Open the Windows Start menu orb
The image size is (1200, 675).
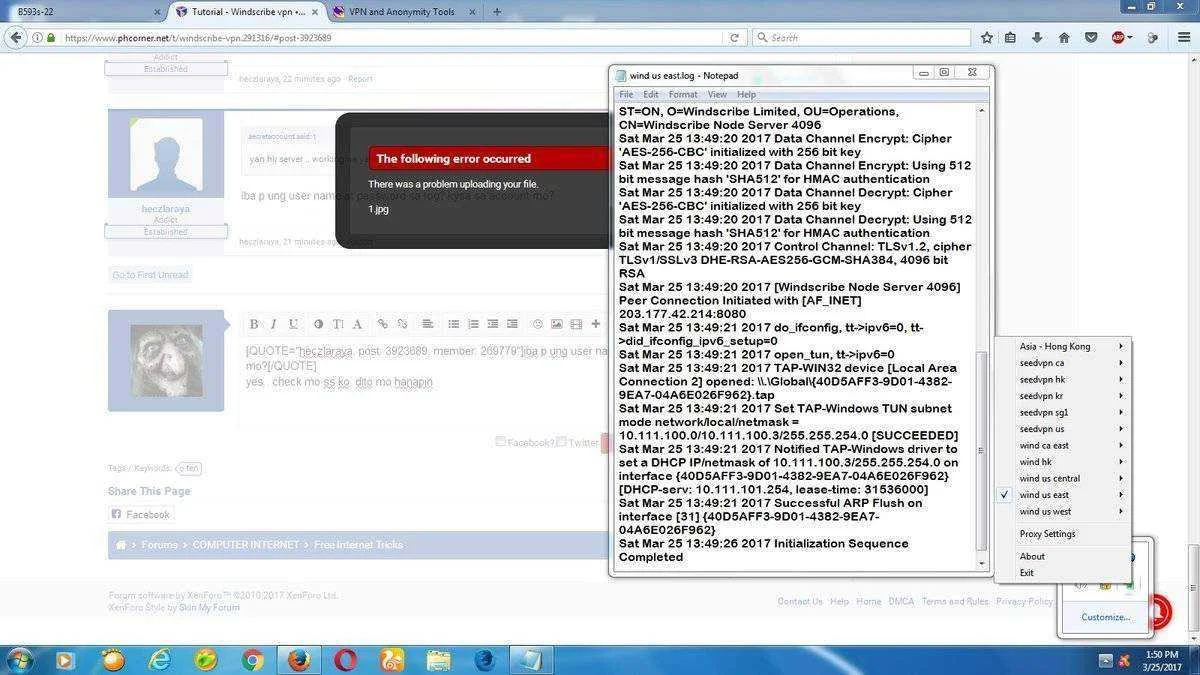coord(19,660)
